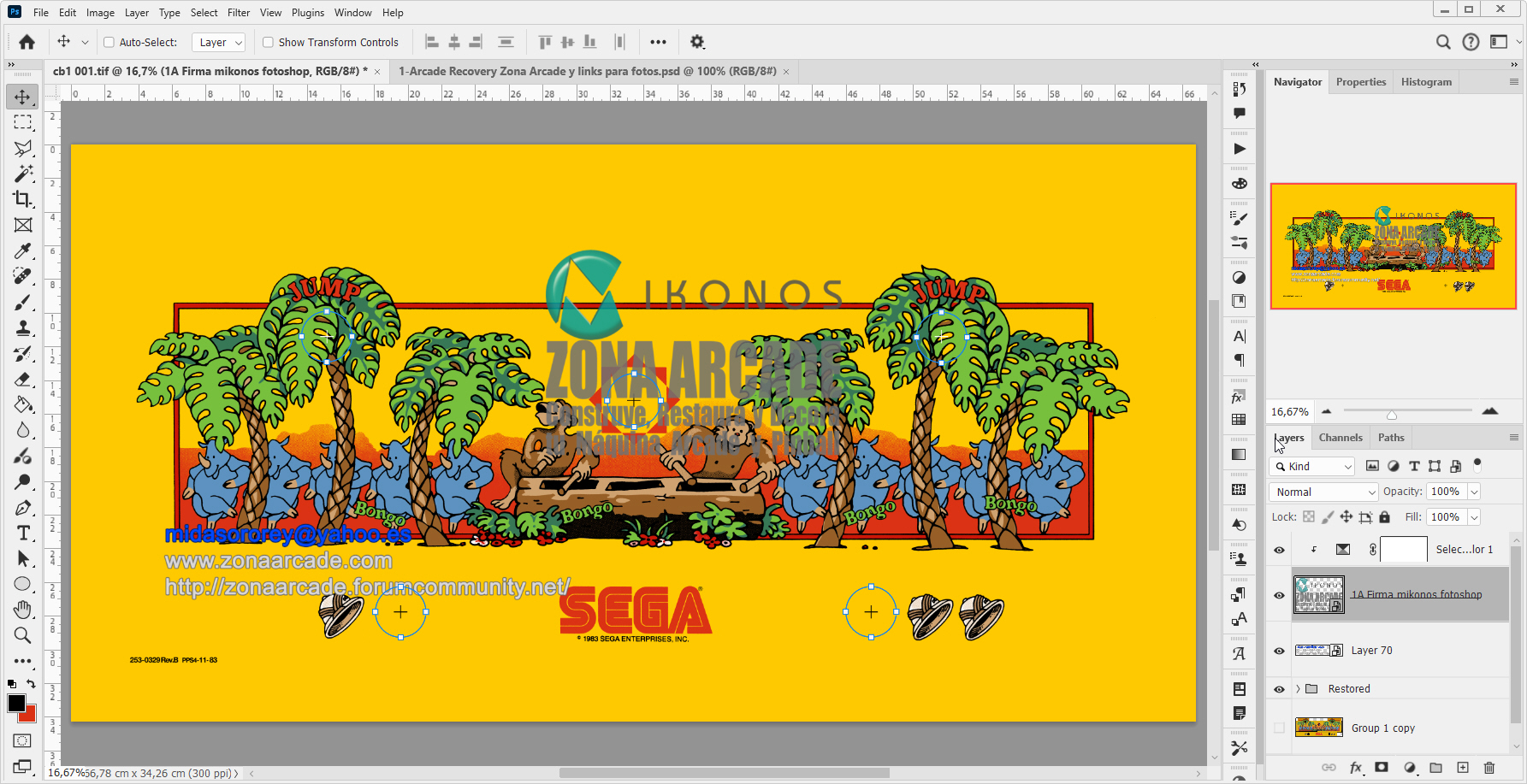Open the Fill value dropdown arrow
The image size is (1527, 784).
click(x=1474, y=517)
